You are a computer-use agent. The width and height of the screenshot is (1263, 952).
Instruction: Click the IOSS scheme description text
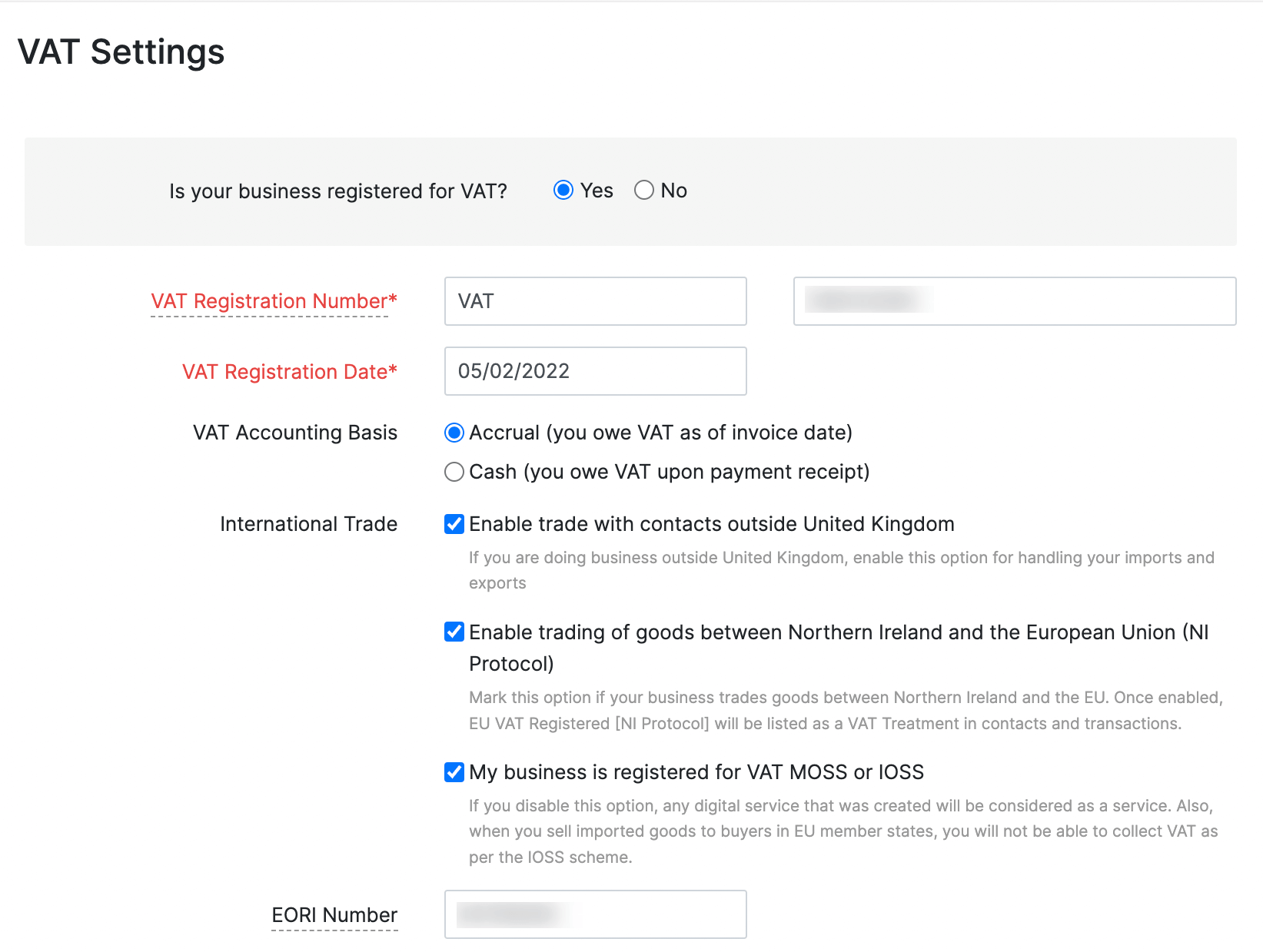pos(843,831)
